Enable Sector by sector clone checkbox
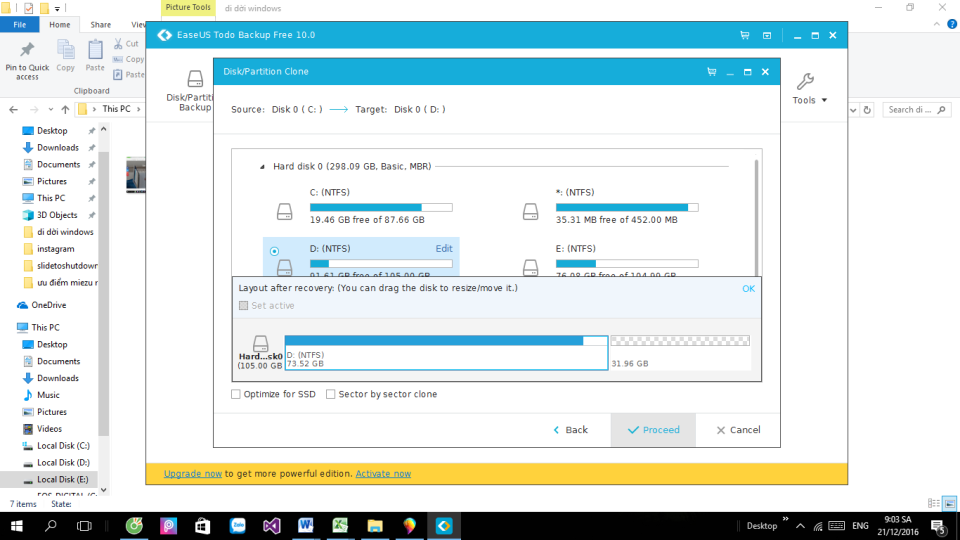 pyautogui.click(x=331, y=394)
